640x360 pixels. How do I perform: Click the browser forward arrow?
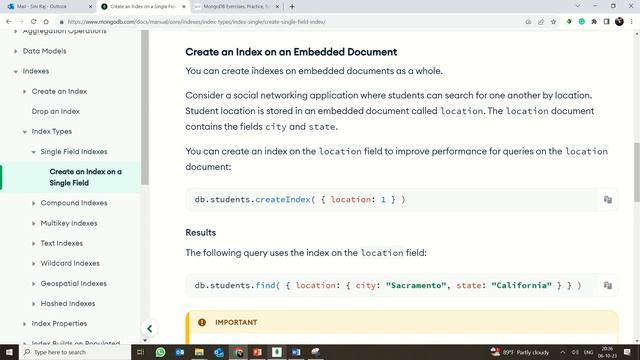[21, 22]
